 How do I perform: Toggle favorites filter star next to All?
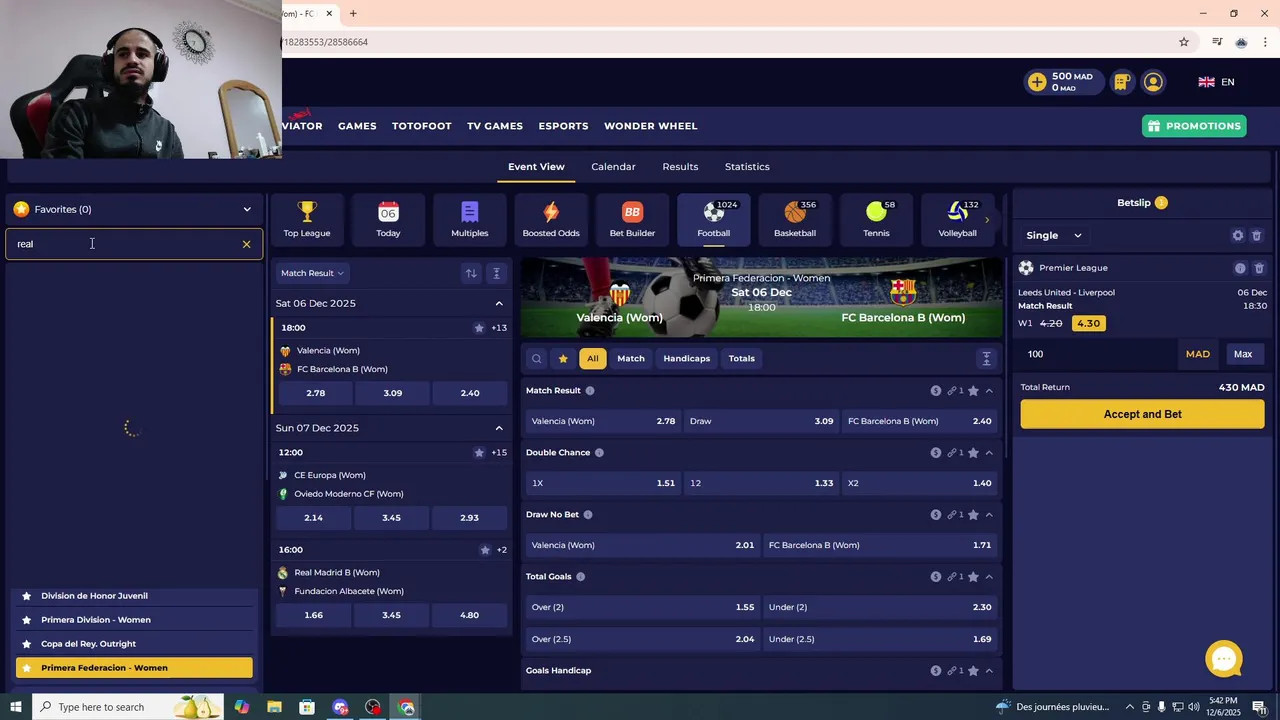coord(563,358)
